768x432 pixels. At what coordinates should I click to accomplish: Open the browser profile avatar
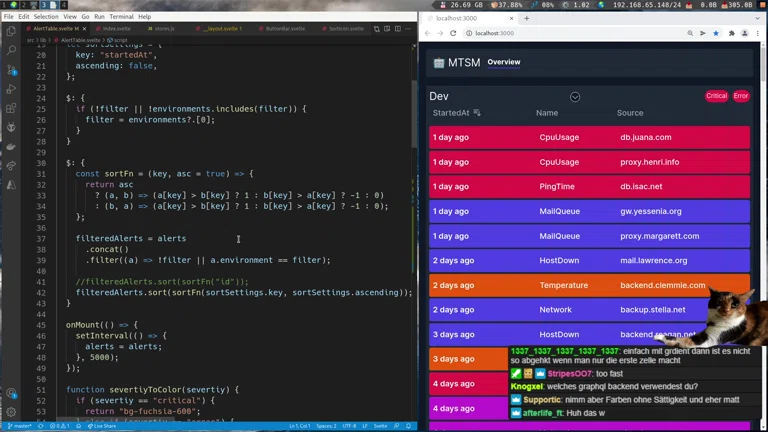pos(744,33)
